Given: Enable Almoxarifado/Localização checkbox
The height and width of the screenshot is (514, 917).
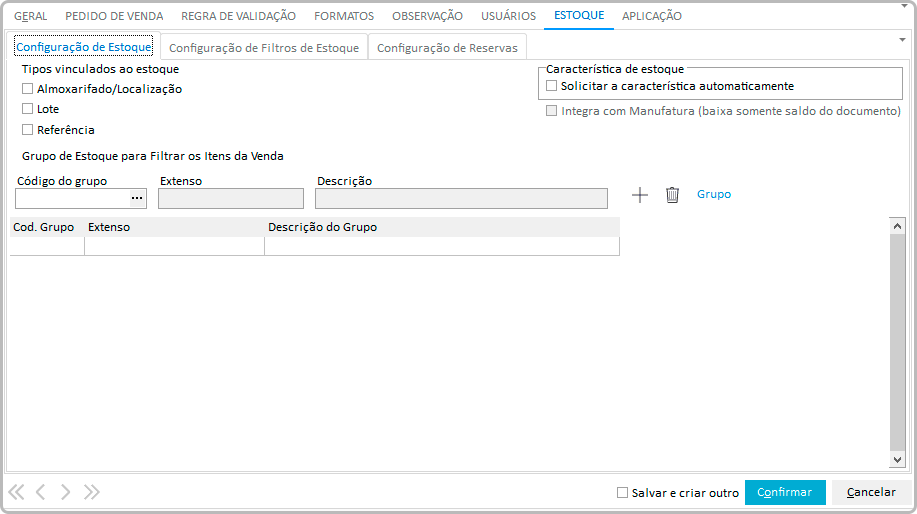Looking at the screenshot, I should [x=27, y=89].
